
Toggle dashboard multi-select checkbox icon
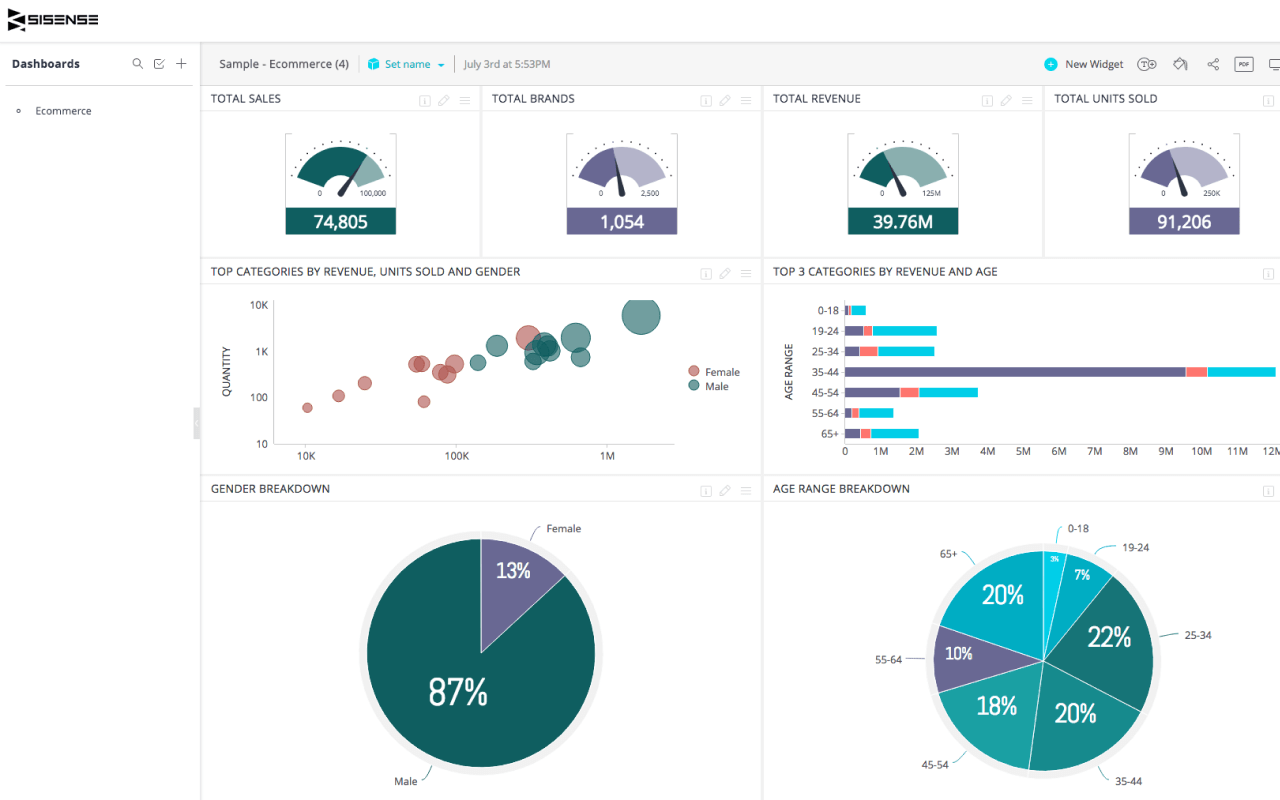click(x=159, y=64)
